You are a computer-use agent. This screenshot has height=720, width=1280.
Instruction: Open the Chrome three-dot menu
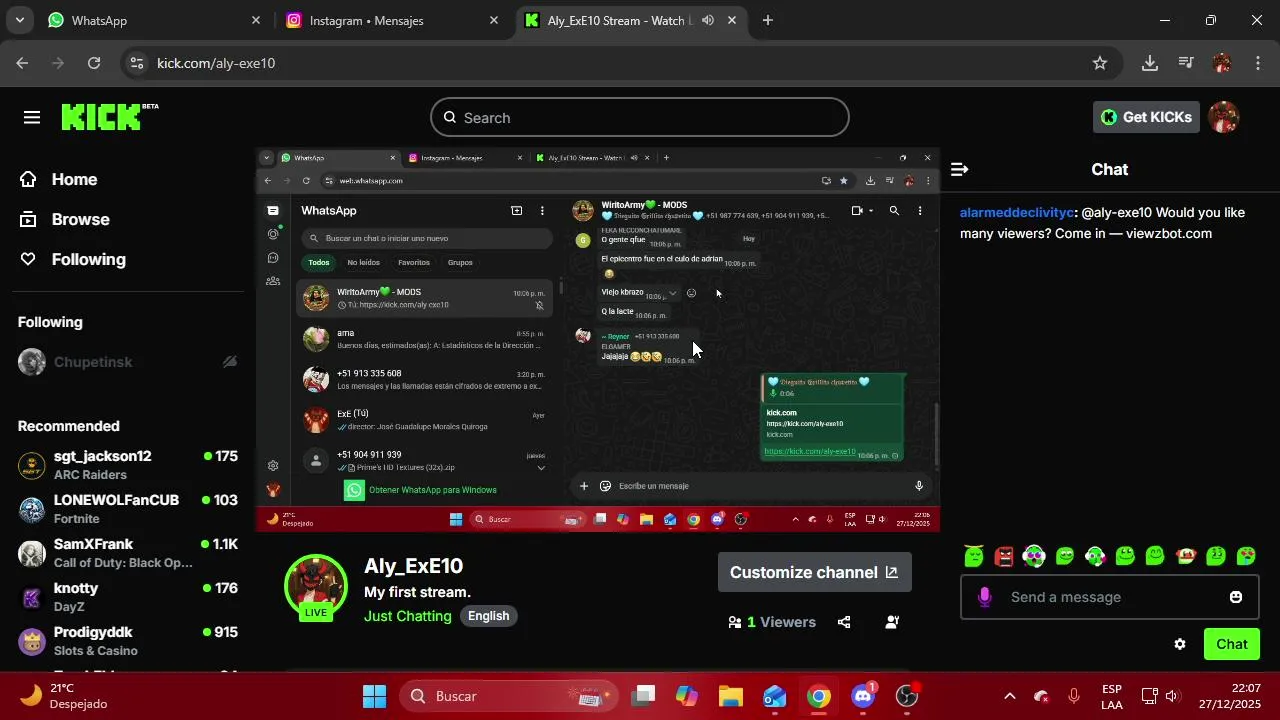pyautogui.click(x=1257, y=63)
